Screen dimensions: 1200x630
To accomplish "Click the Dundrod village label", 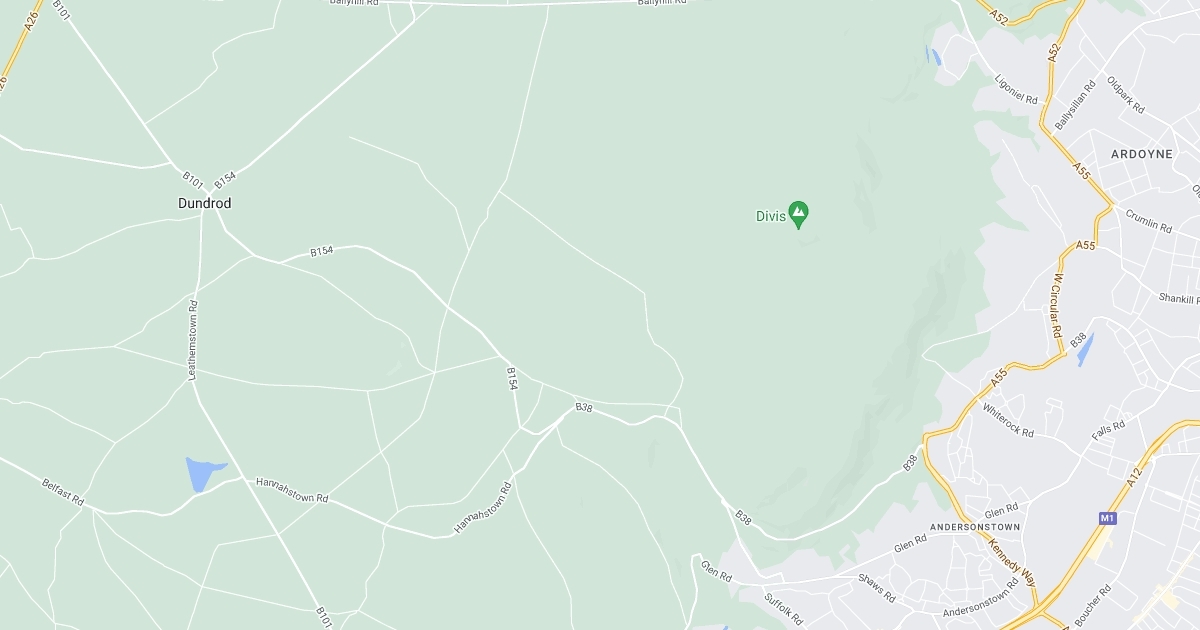I will (204, 203).
